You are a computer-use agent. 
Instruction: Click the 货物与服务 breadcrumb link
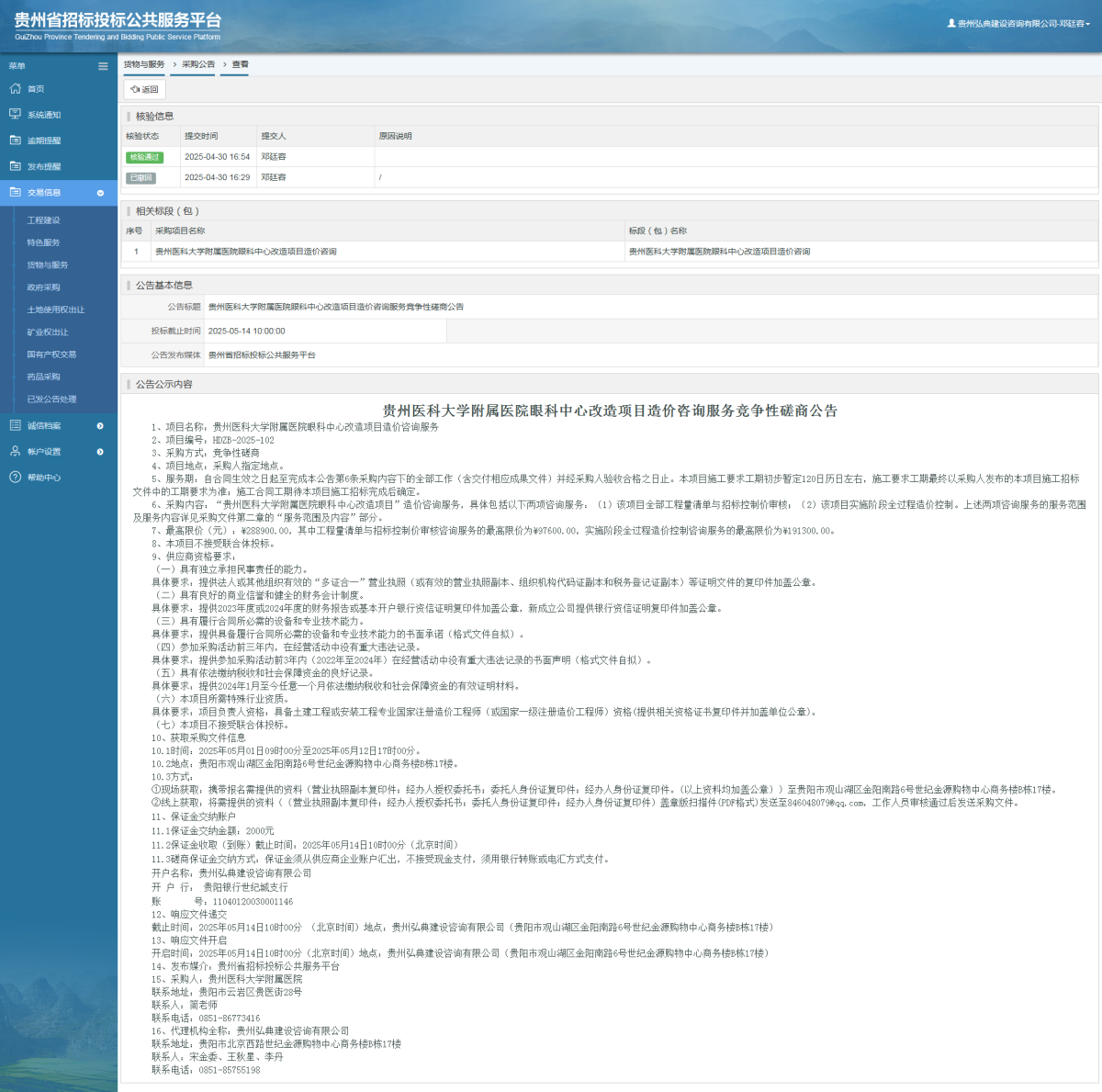[144, 64]
